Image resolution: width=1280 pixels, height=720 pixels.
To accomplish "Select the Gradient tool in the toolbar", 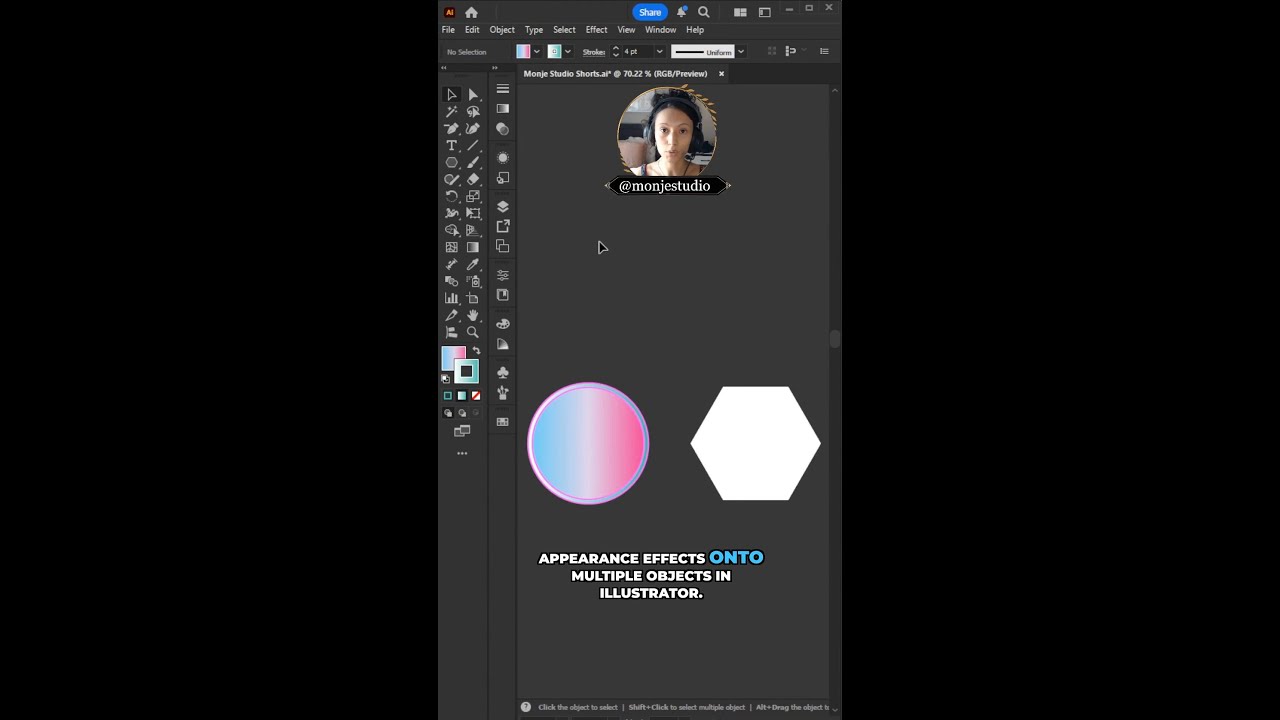I will coord(473,248).
